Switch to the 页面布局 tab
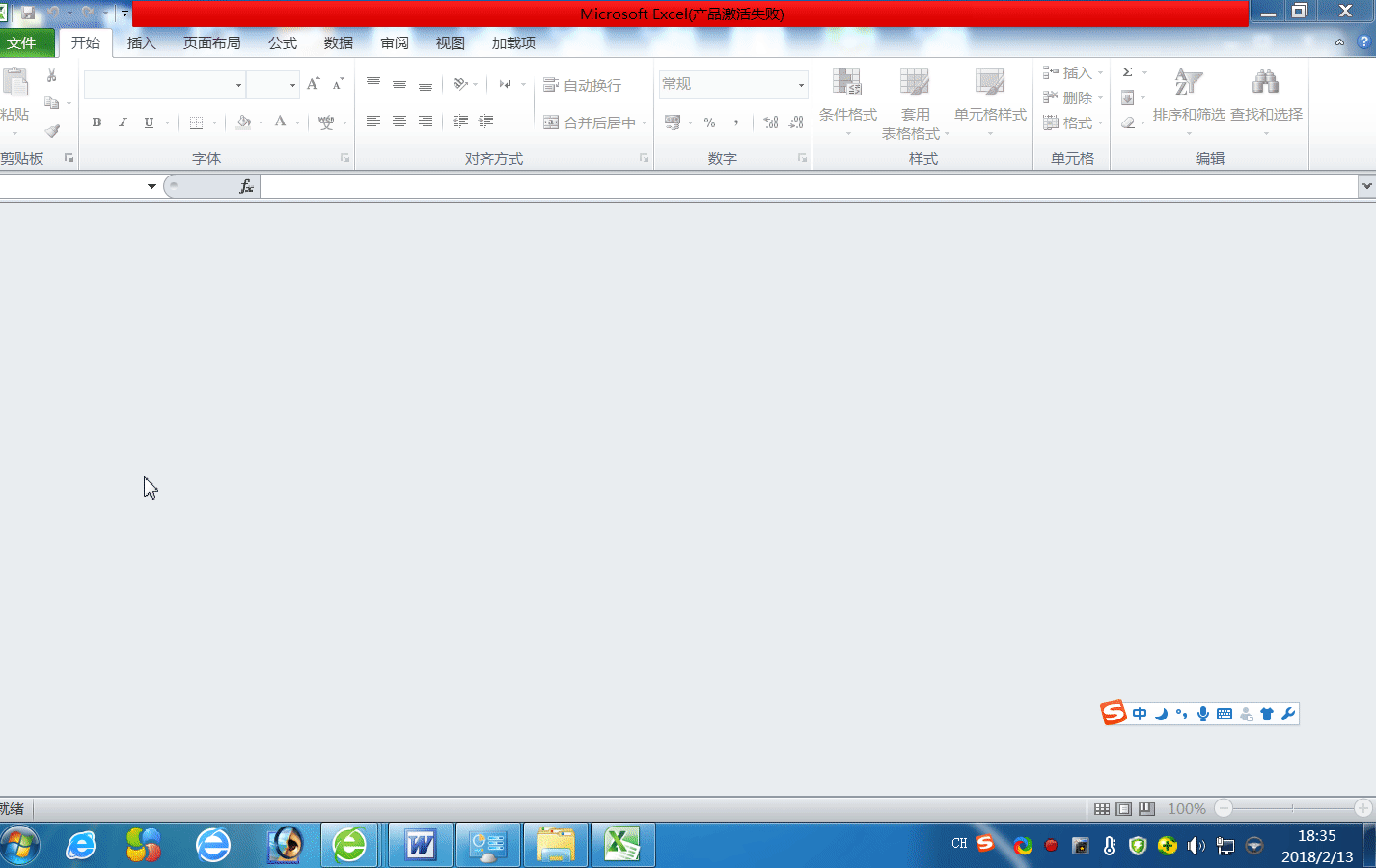The width and height of the screenshot is (1376, 868). [x=212, y=42]
